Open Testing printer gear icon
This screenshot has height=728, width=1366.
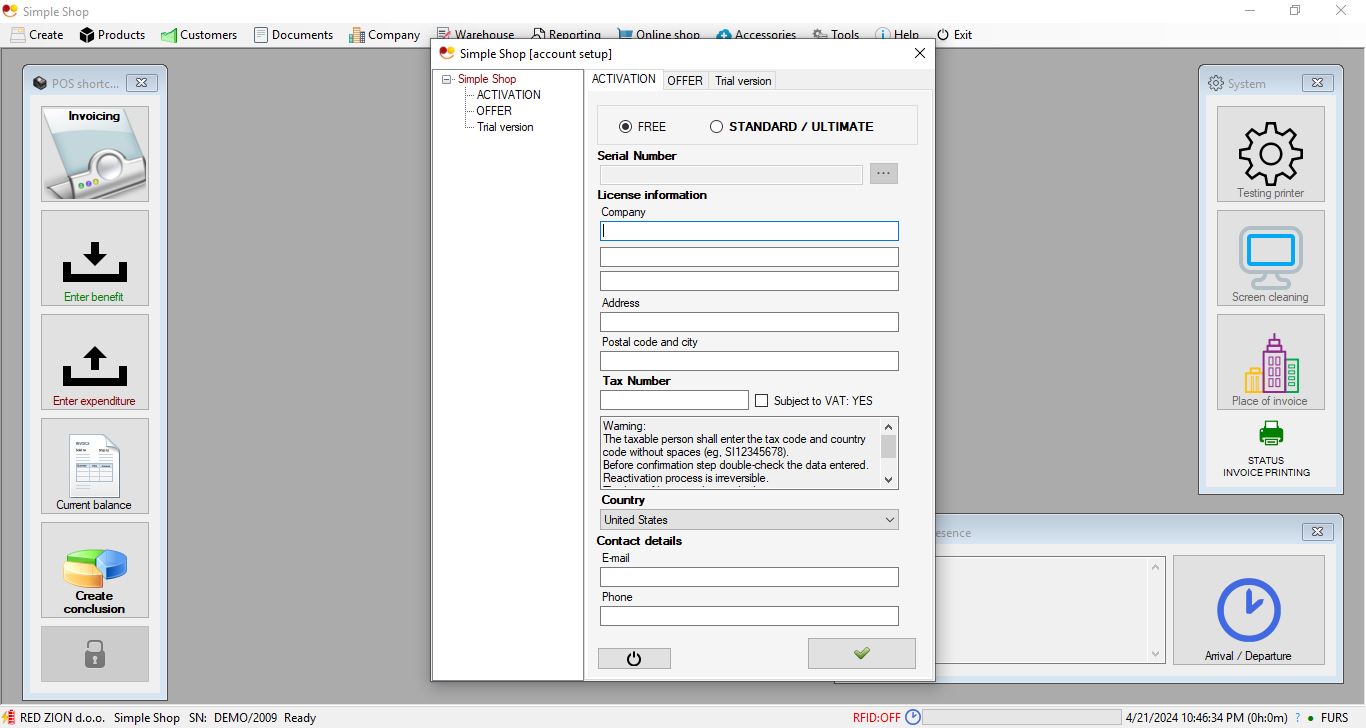point(1271,154)
